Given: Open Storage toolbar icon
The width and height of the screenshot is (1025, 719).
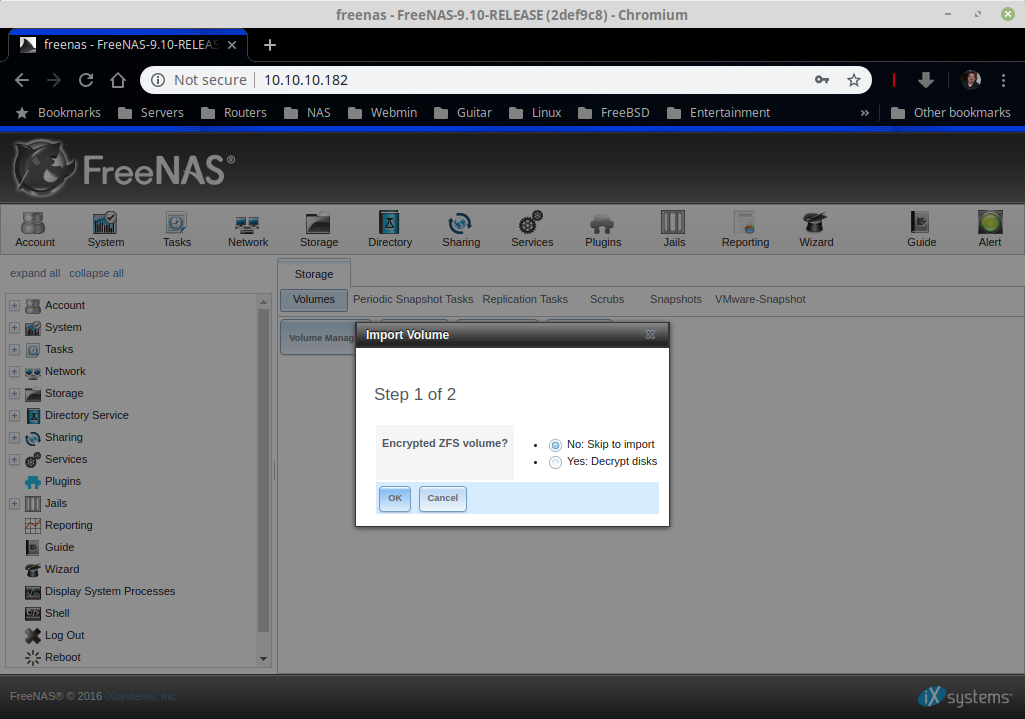Looking at the screenshot, I should tap(318, 229).
